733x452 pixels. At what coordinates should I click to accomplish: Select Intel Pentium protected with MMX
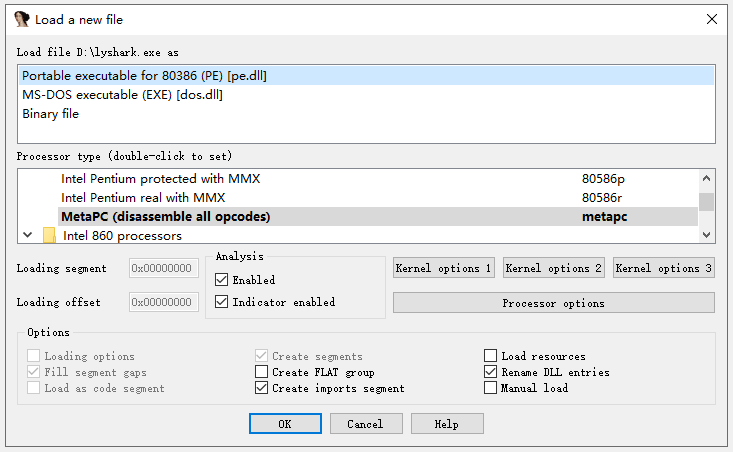pos(160,179)
